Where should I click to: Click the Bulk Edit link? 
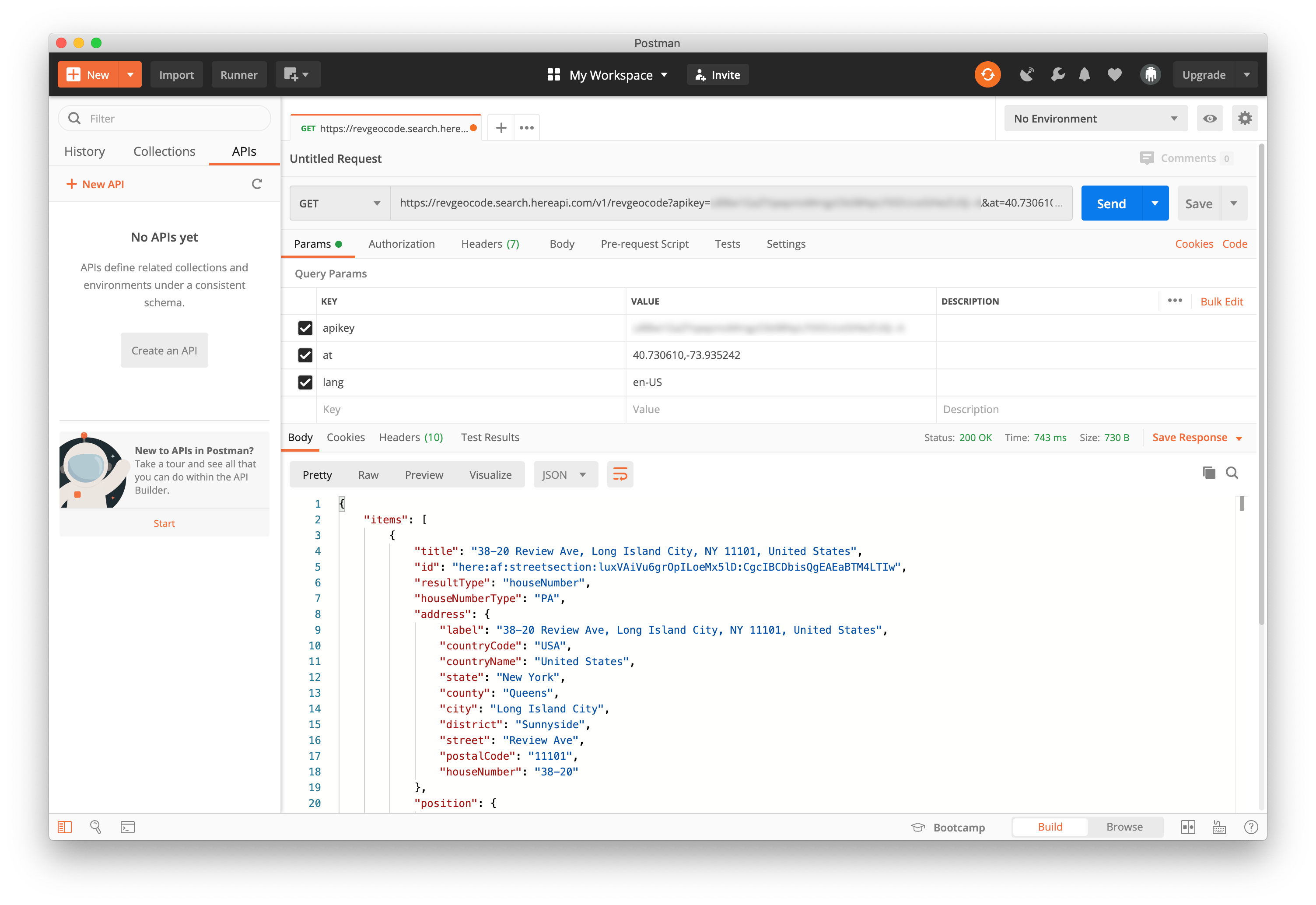(1221, 302)
